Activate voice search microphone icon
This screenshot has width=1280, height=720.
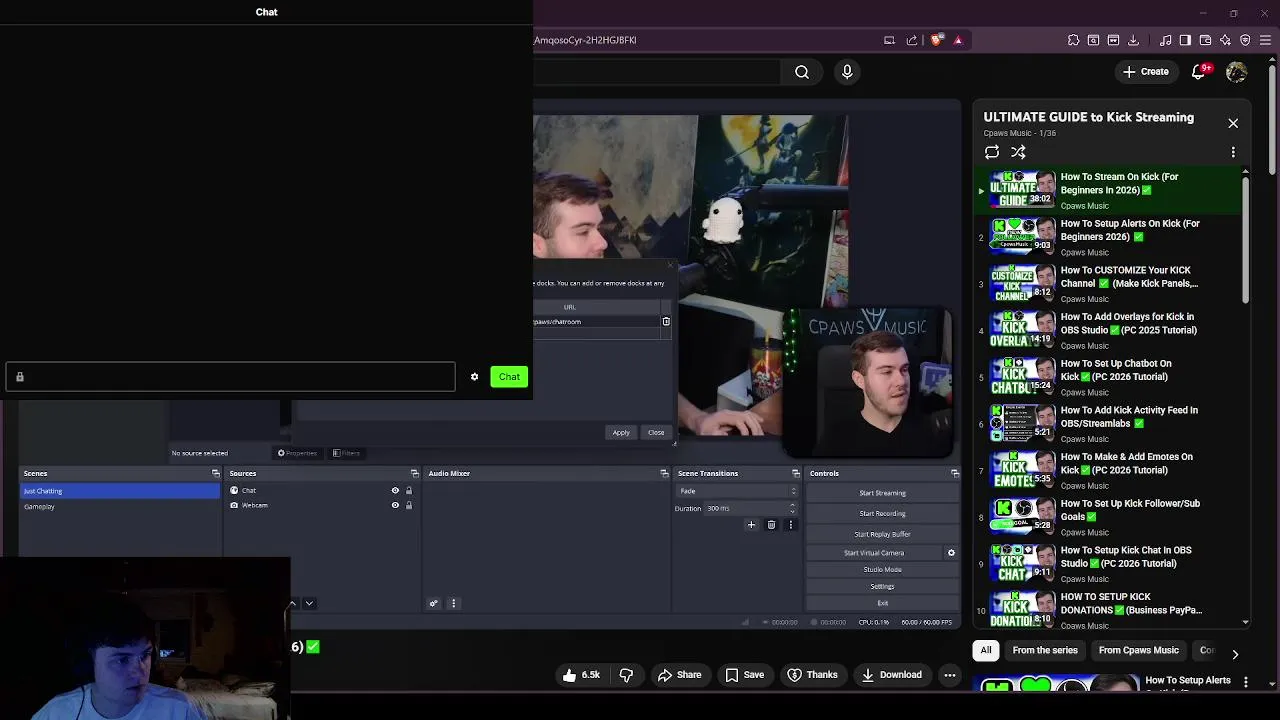pos(847,72)
